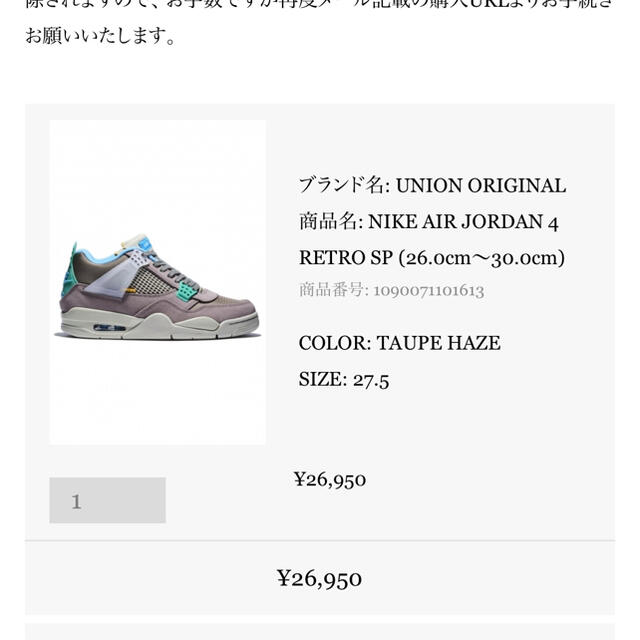Click the RETRO SP (26.0cm～30.0cm) line

[x=432, y=258]
